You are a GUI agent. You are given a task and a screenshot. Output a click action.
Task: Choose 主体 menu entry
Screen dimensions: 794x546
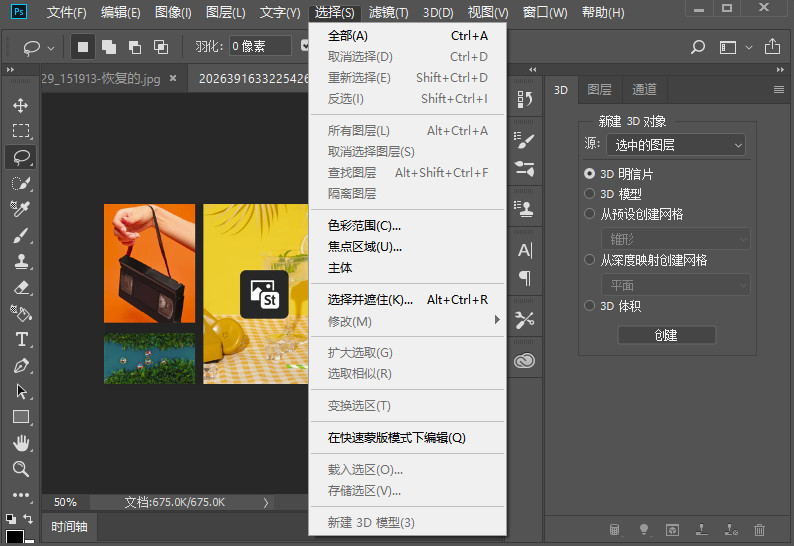[x=407, y=268]
